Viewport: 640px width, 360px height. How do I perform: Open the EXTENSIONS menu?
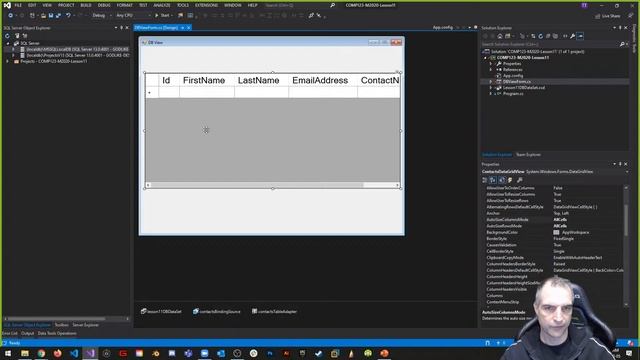(x=206, y=5)
